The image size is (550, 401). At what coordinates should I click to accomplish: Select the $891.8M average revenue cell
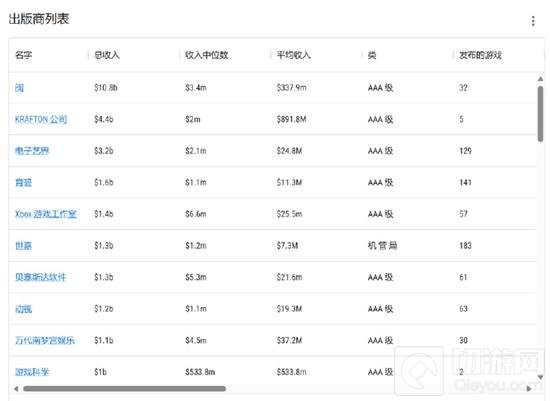(291, 119)
